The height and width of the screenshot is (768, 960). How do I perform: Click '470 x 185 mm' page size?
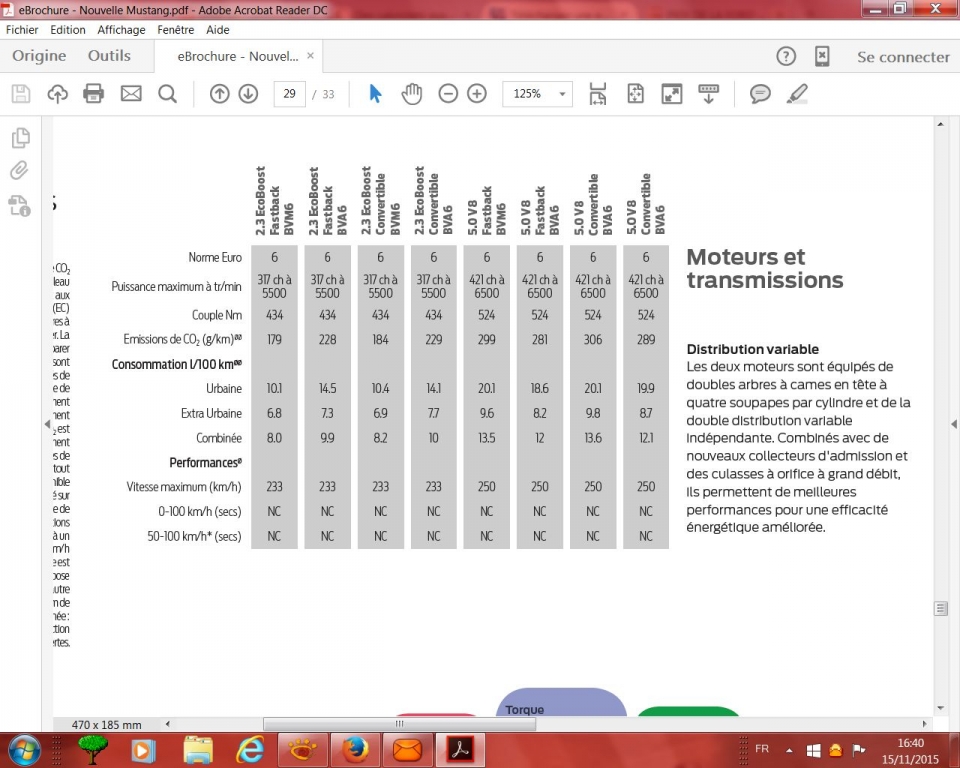(107, 725)
